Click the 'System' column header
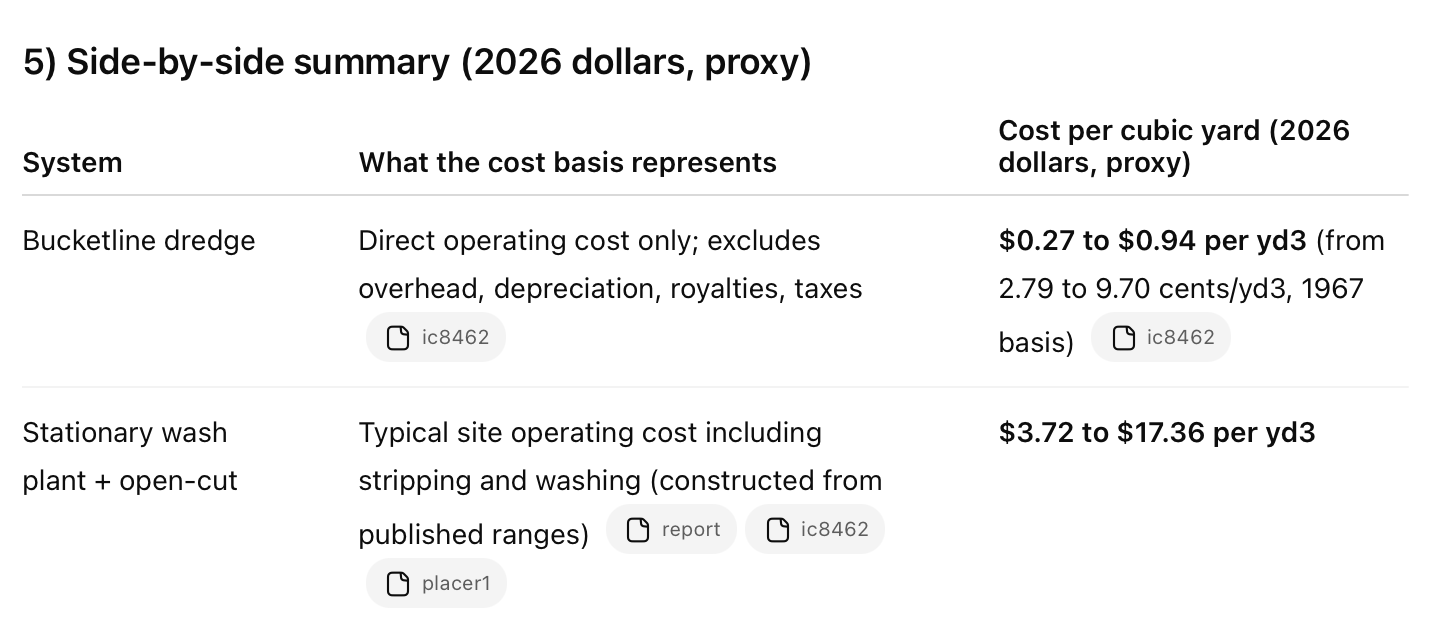This screenshot has height=626, width=1440. click(x=72, y=163)
